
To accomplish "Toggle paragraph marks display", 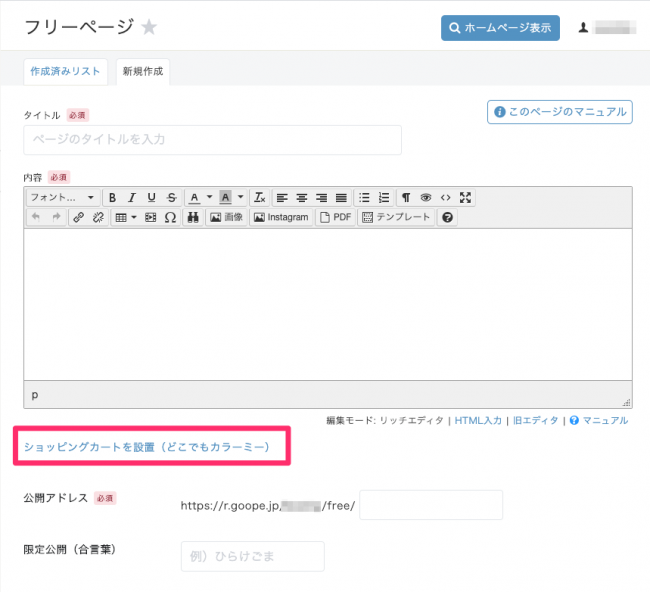I will tap(406, 198).
